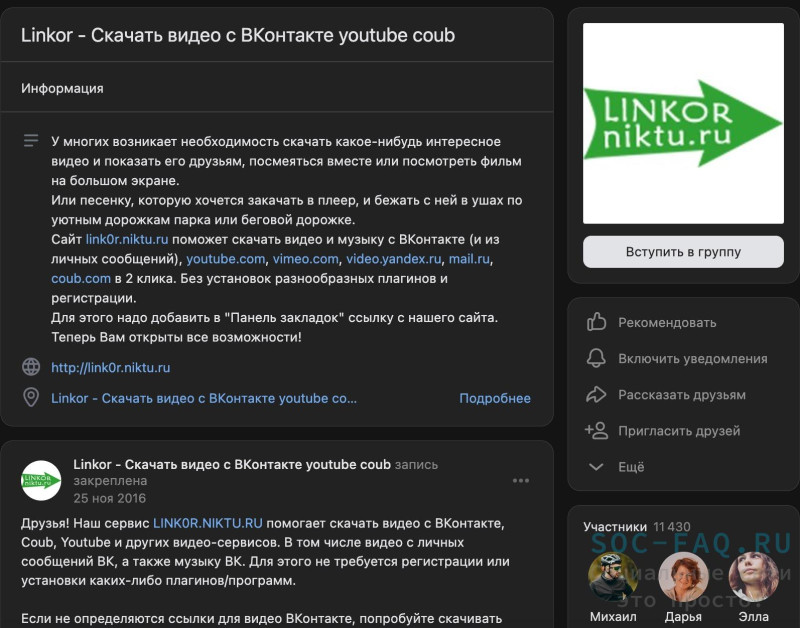Open the Подробнее link
The image size is (800, 628).
(495, 398)
